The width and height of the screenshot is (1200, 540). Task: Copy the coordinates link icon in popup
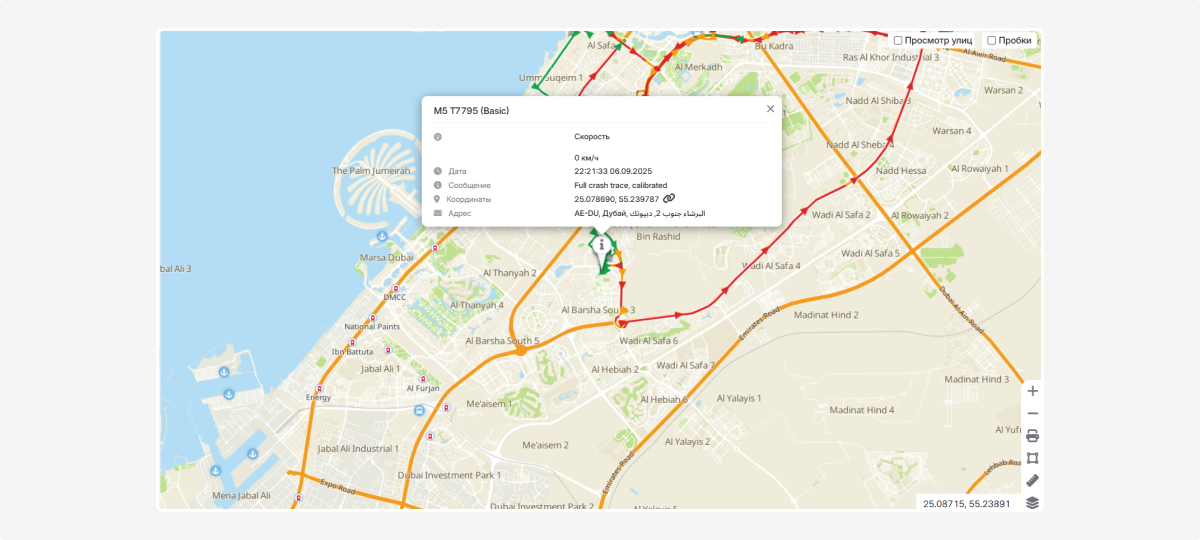pyautogui.click(x=669, y=199)
